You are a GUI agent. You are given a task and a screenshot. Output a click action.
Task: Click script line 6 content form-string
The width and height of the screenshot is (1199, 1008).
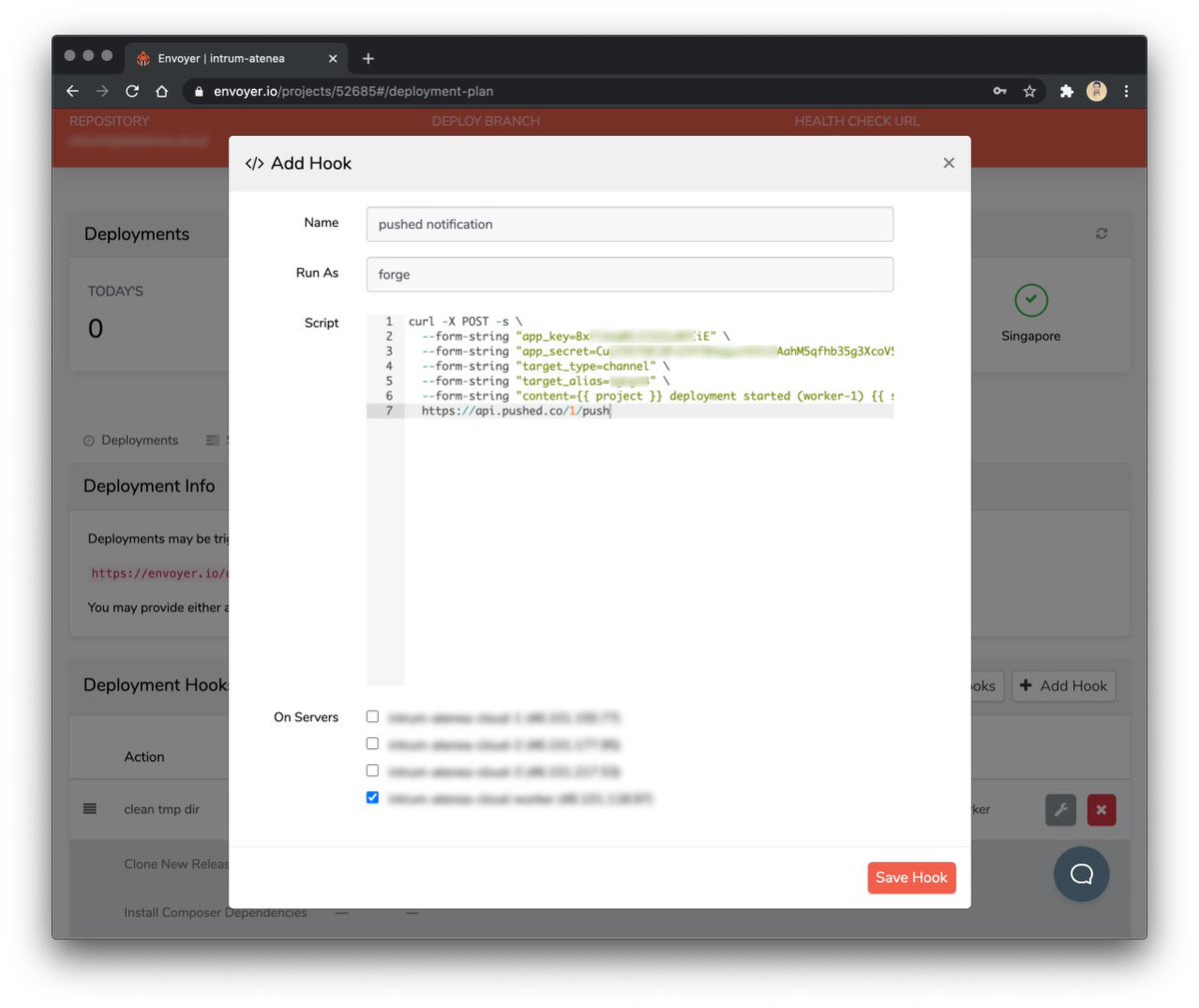pyautogui.click(x=657, y=396)
